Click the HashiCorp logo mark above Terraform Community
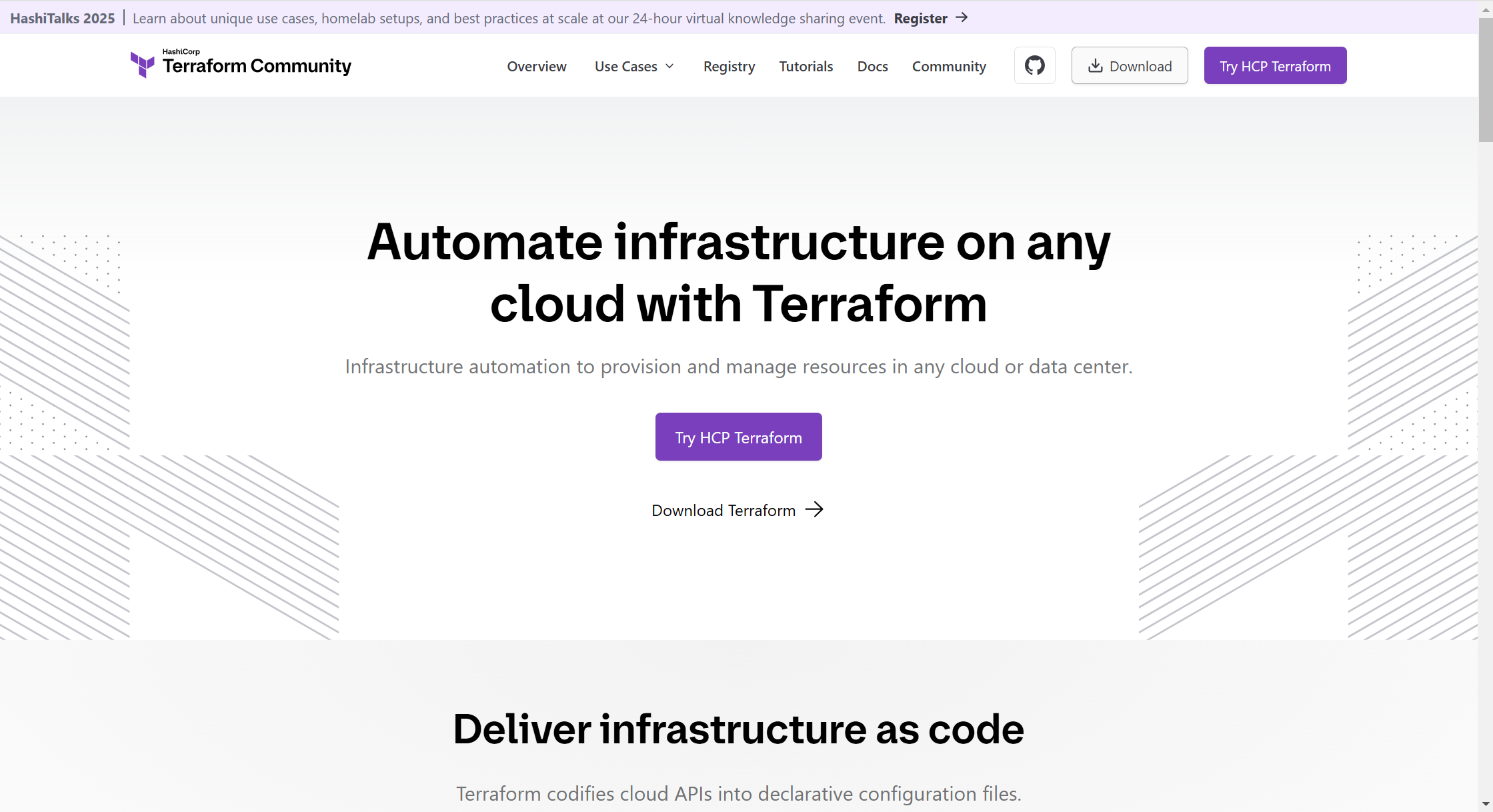This screenshot has width=1493, height=812. pos(141,65)
